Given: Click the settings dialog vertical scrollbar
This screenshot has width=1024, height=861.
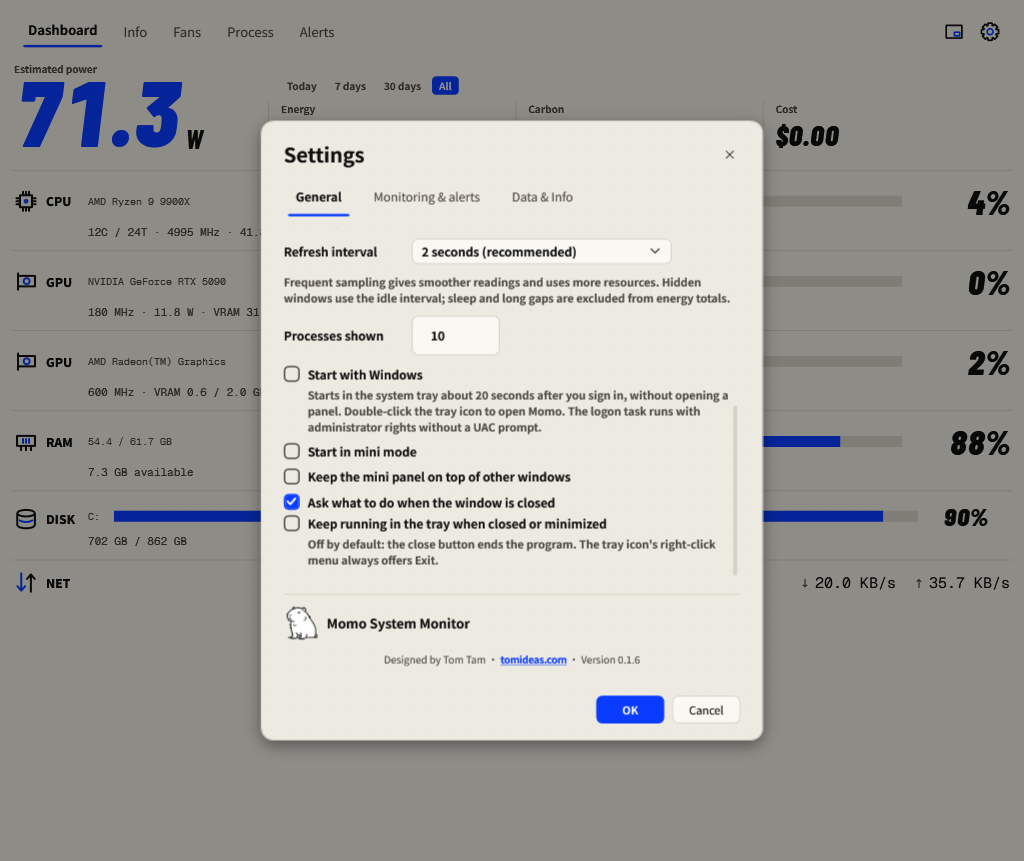Looking at the screenshot, I should [735, 490].
